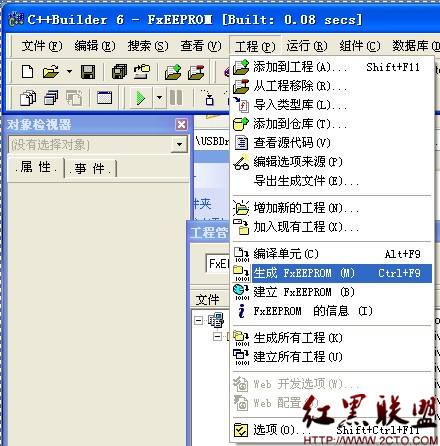Click the compile unit icon in menu
Image resolution: width=440 pixels, height=446 pixels.
click(x=242, y=255)
